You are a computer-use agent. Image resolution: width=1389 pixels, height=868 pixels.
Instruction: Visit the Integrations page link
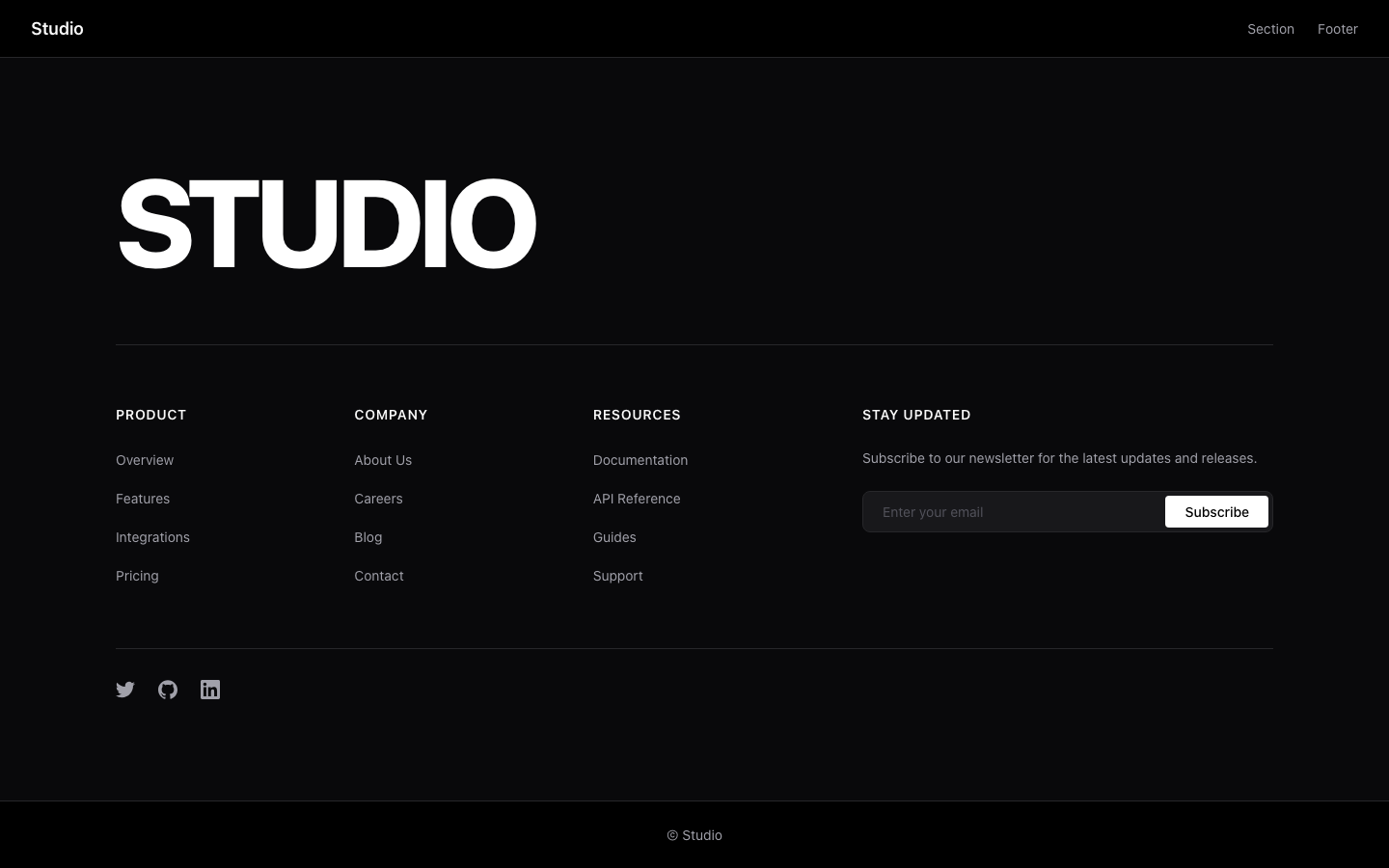pyautogui.click(x=152, y=537)
